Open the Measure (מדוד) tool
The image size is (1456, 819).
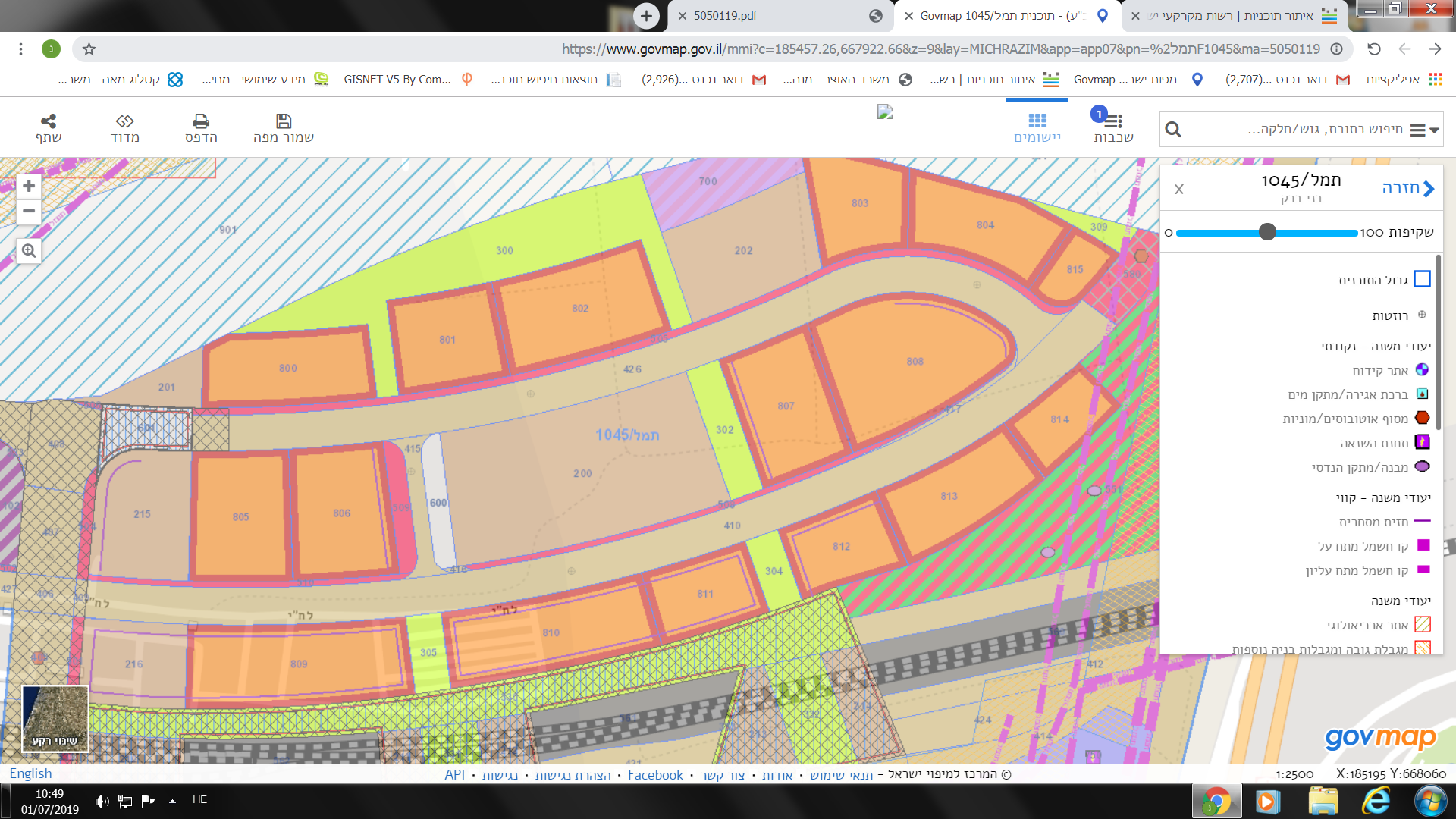pos(125,121)
